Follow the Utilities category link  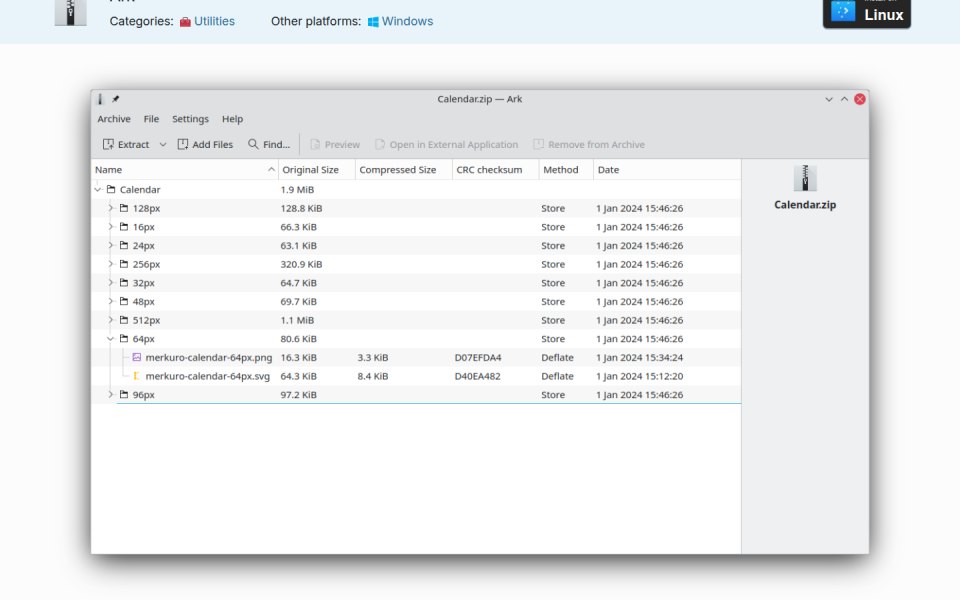pos(214,21)
